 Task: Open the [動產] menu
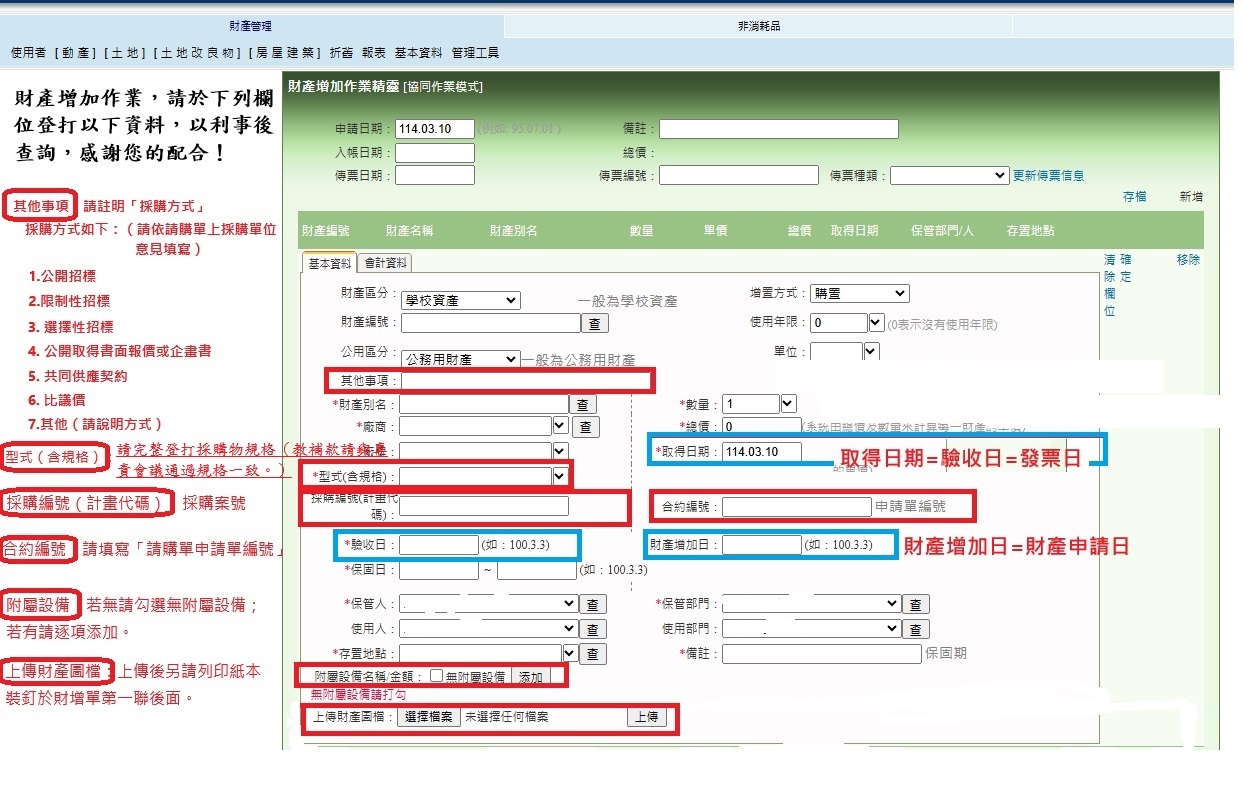coord(77,53)
